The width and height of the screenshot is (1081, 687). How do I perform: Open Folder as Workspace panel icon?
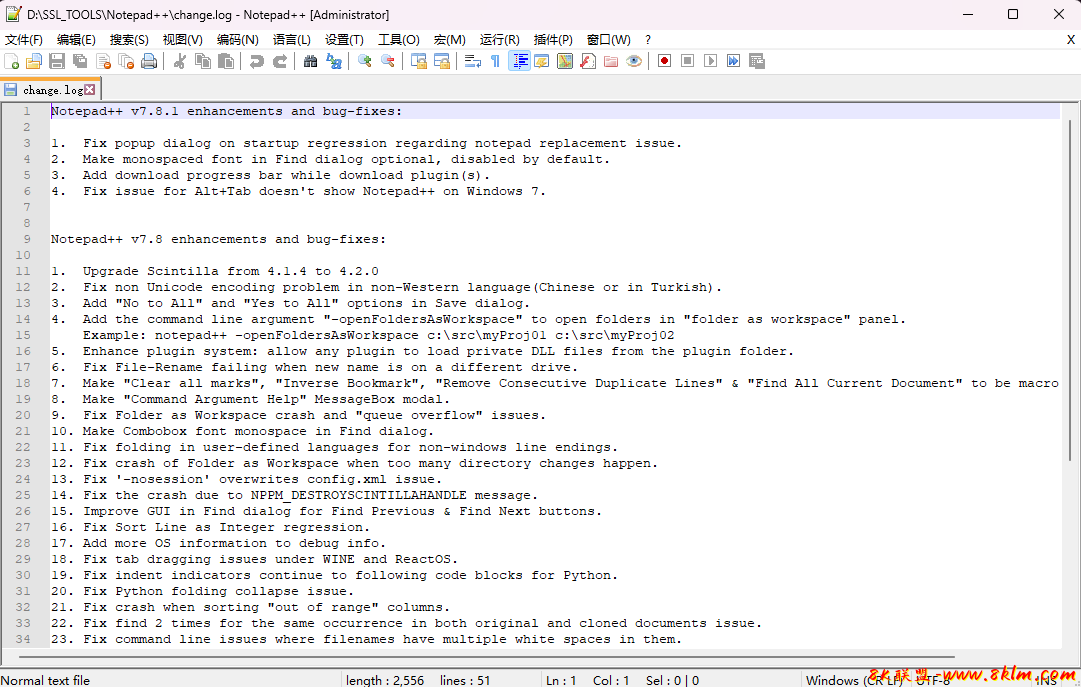(x=611, y=61)
